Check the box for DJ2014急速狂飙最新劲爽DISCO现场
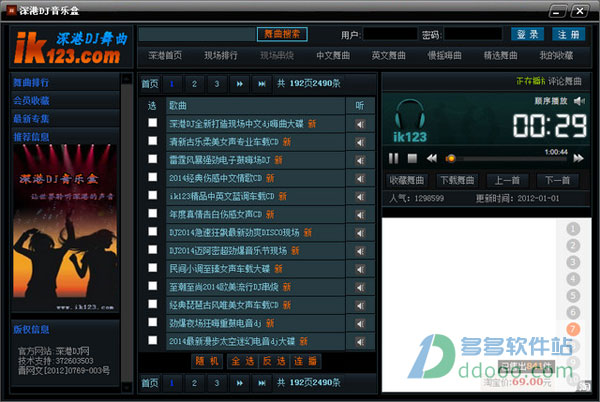600x402 pixels. [153, 231]
